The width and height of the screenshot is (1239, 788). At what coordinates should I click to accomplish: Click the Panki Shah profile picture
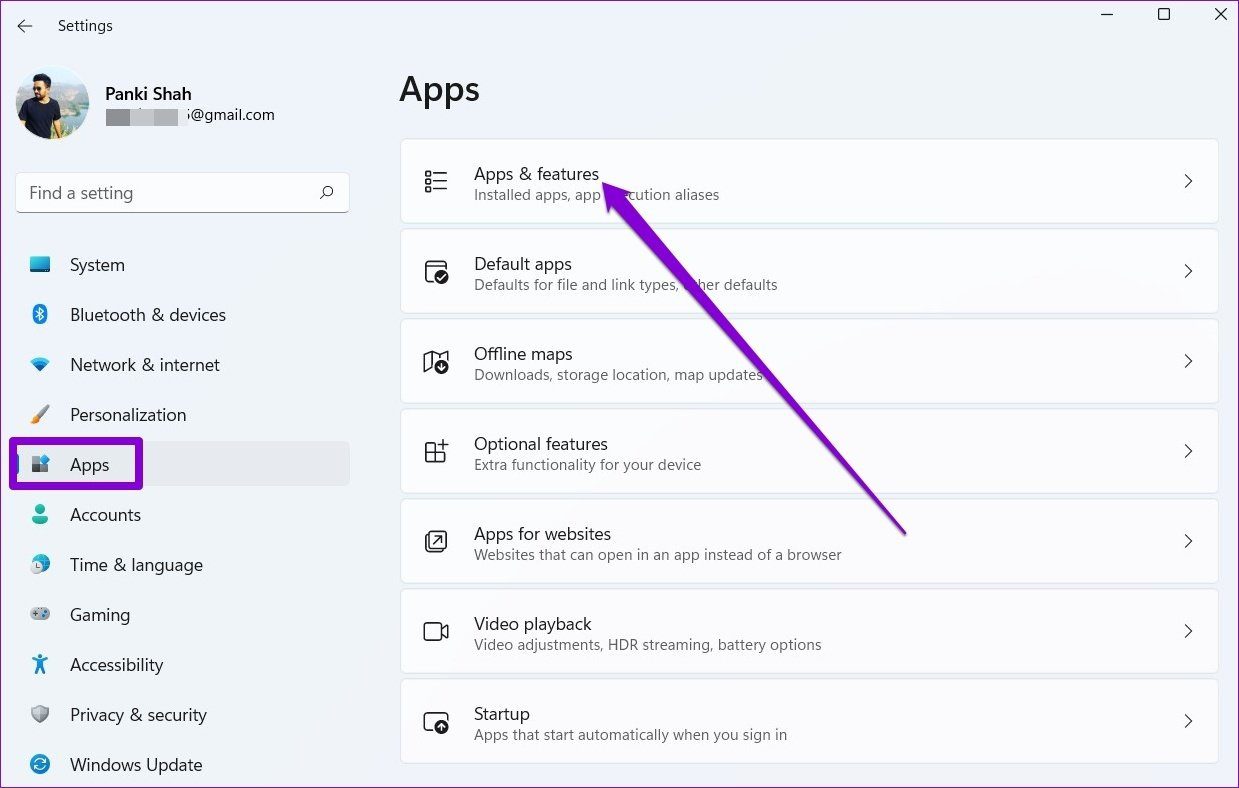click(52, 103)
